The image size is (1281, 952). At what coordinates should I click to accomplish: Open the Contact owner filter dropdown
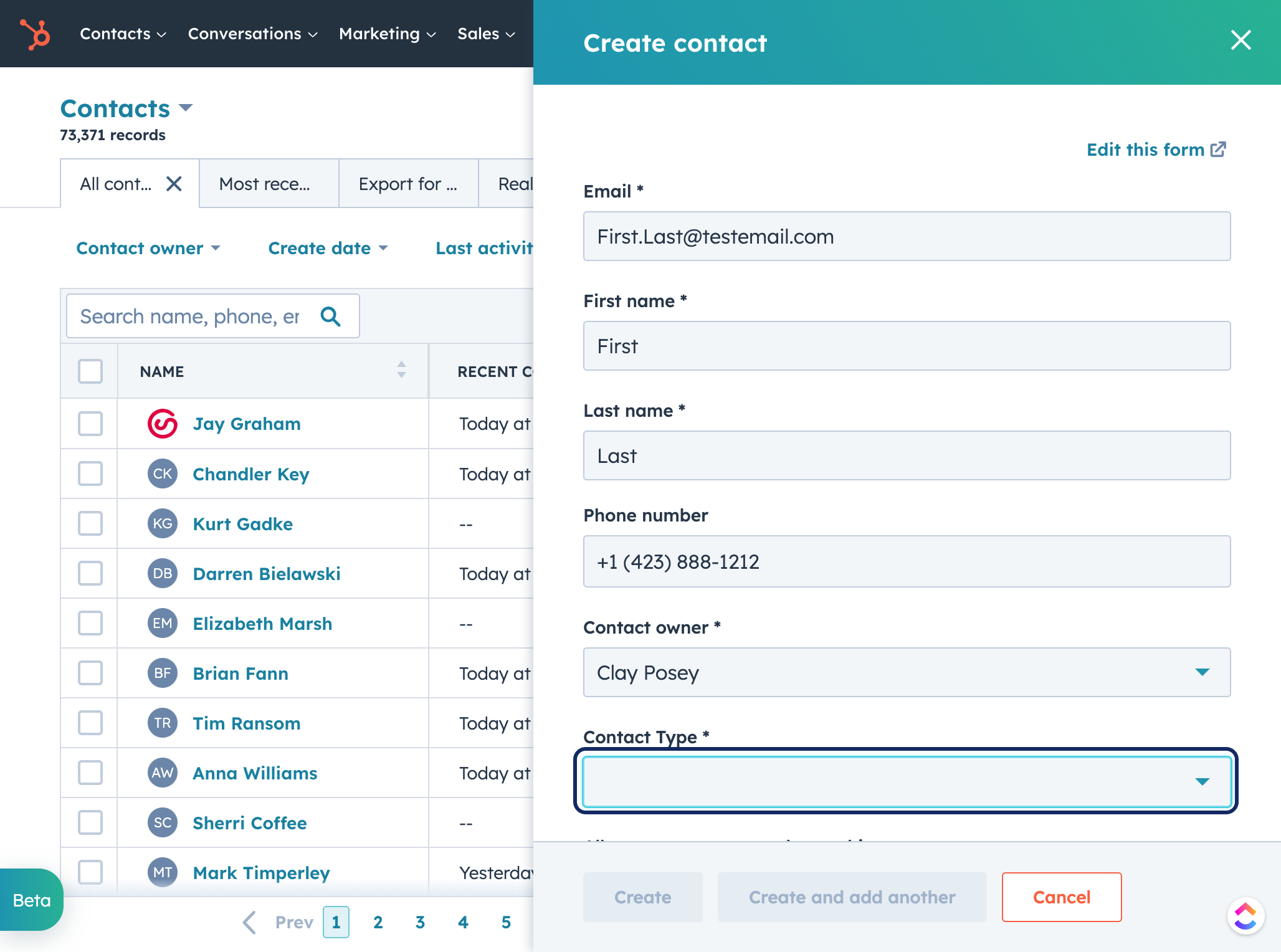(x=148, y=248)
